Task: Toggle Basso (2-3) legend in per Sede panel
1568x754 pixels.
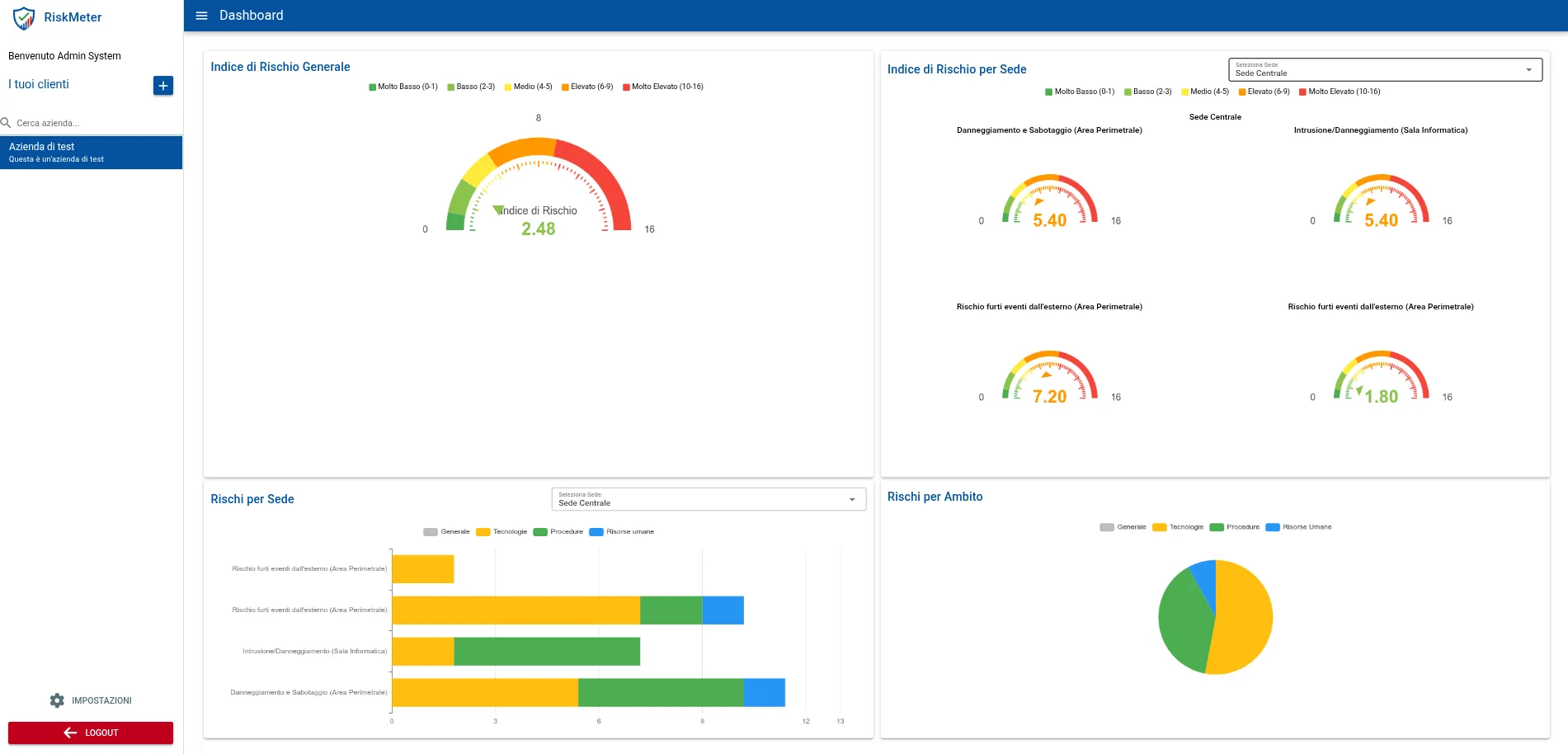Action: [1147, 92]
